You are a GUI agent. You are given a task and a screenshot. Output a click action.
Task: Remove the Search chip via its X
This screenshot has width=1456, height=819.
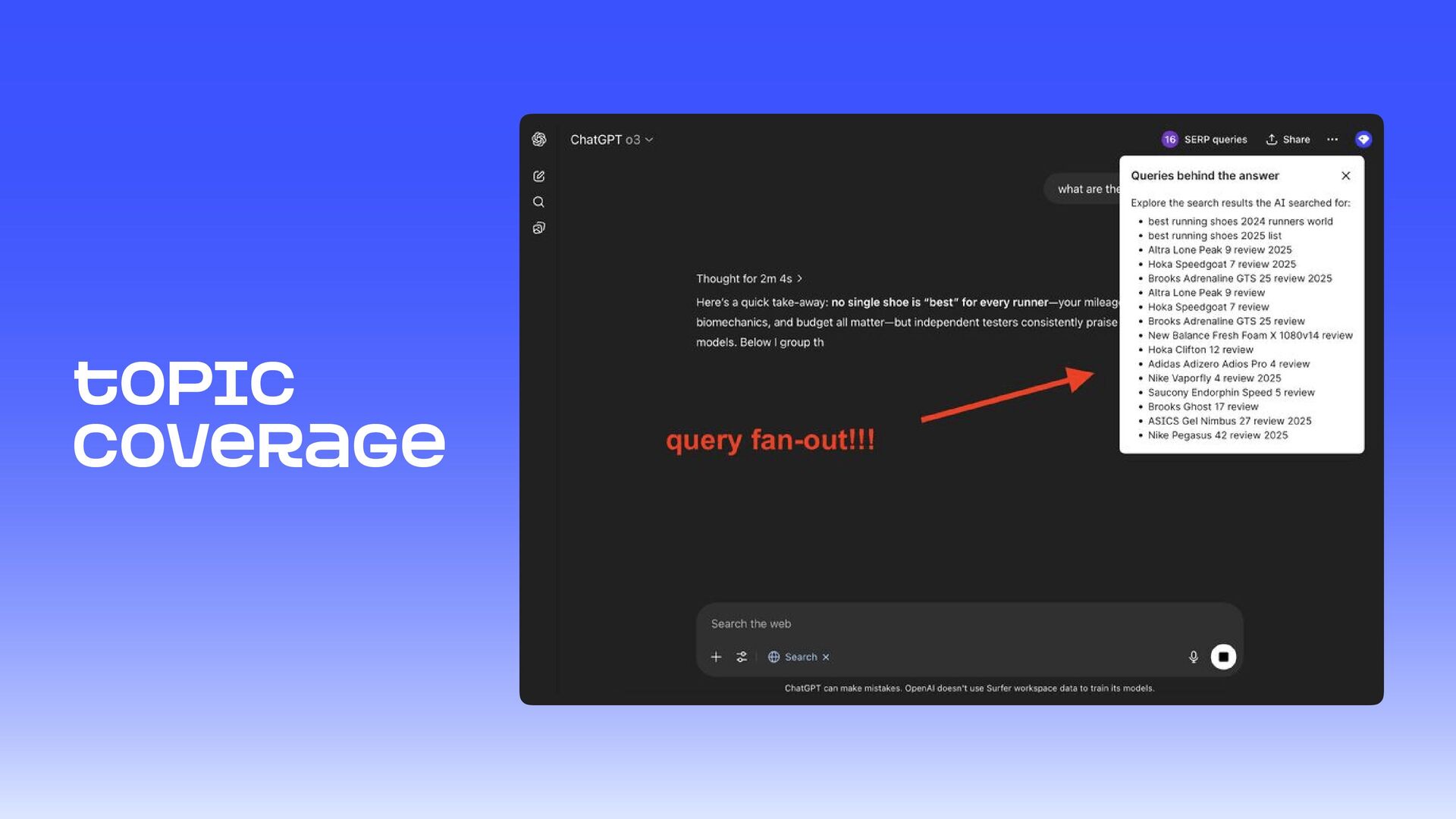coord(826,657)
